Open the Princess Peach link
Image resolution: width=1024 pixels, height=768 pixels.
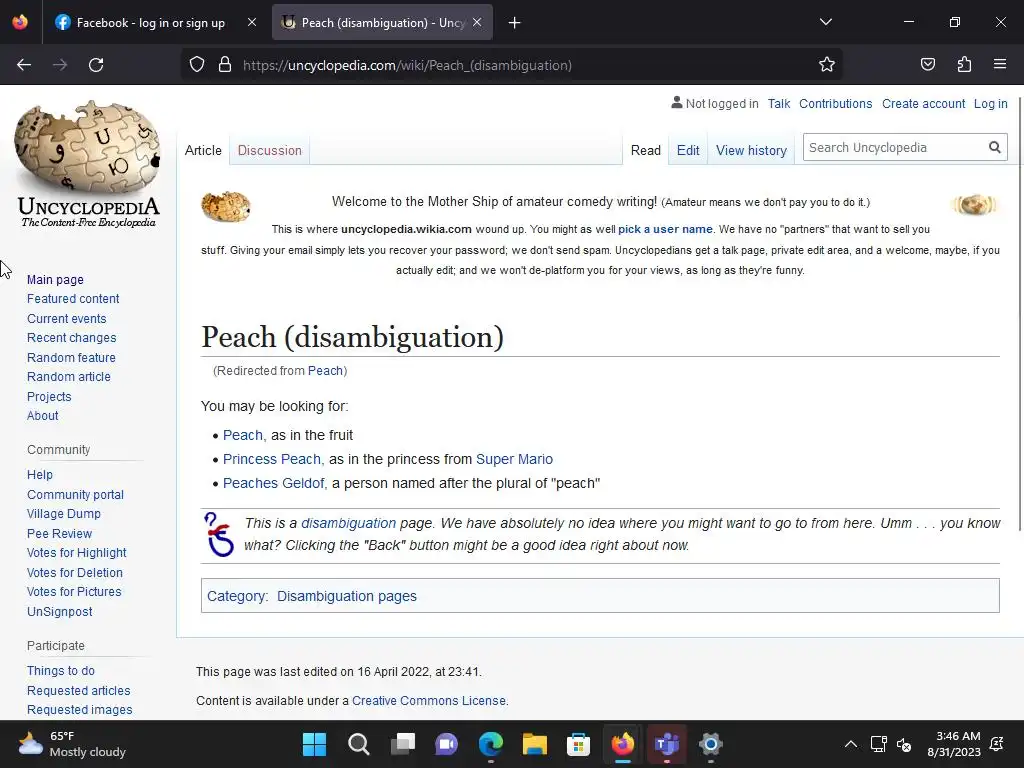[x=272, y=459]
